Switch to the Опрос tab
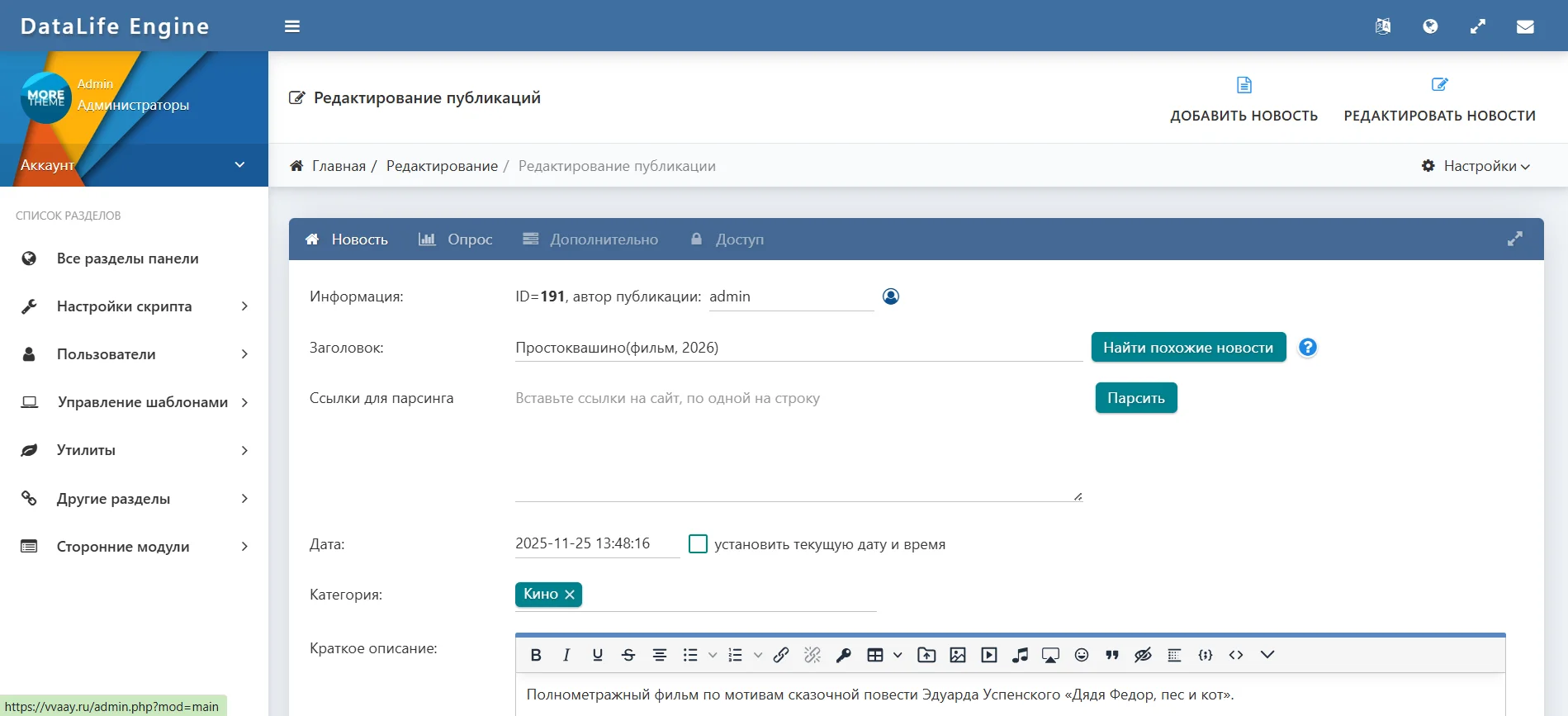This screenshot has height=716, width=1568. [456, 239]
